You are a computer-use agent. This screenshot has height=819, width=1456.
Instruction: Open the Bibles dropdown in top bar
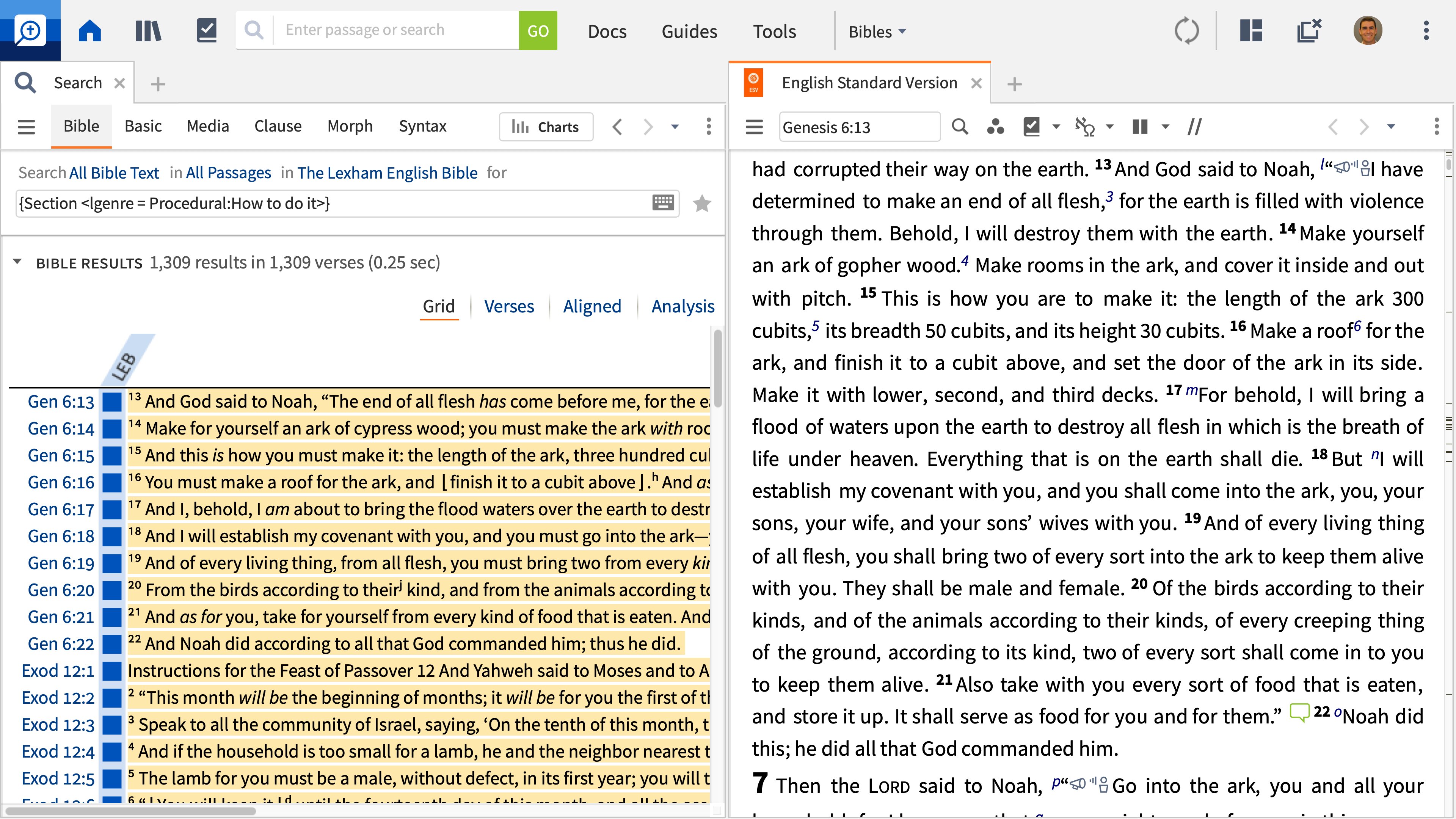click(877, 31)
